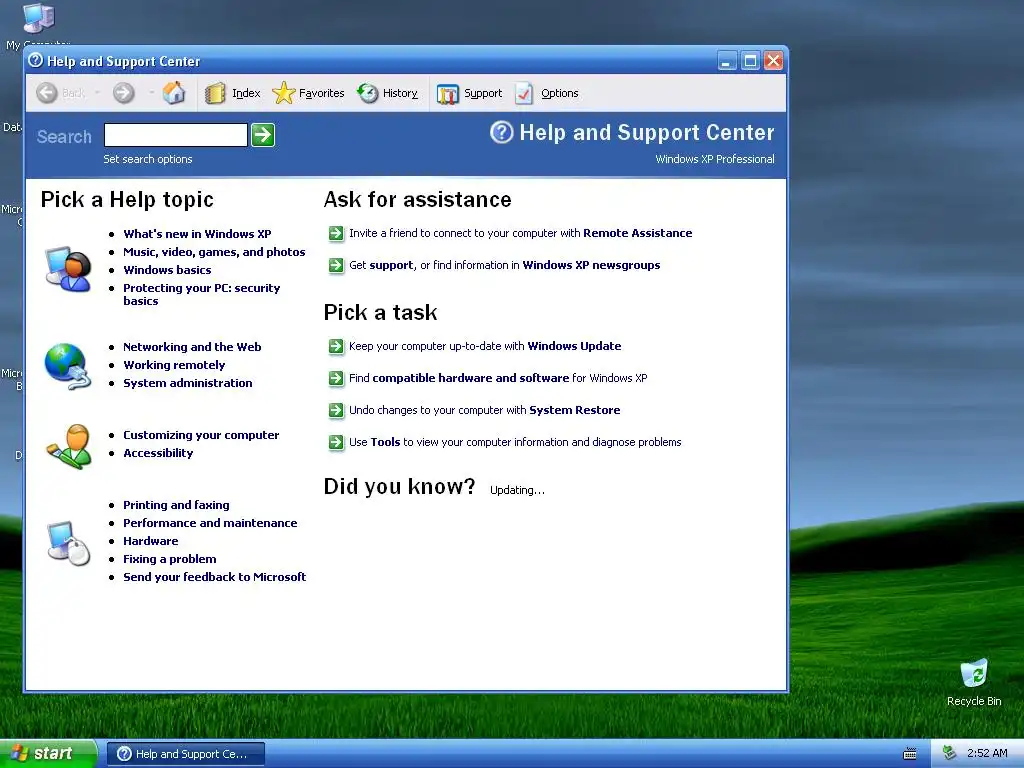Click the Support toolbar icon
Screen dimensions: 1024x768
(x=448, y=94)
